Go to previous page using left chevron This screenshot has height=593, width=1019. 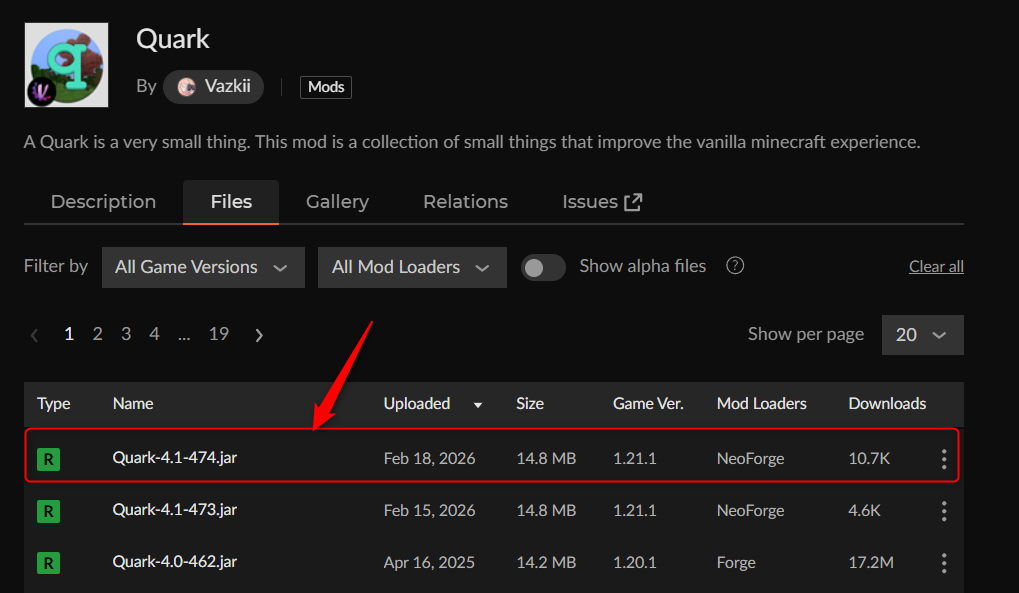35,335
